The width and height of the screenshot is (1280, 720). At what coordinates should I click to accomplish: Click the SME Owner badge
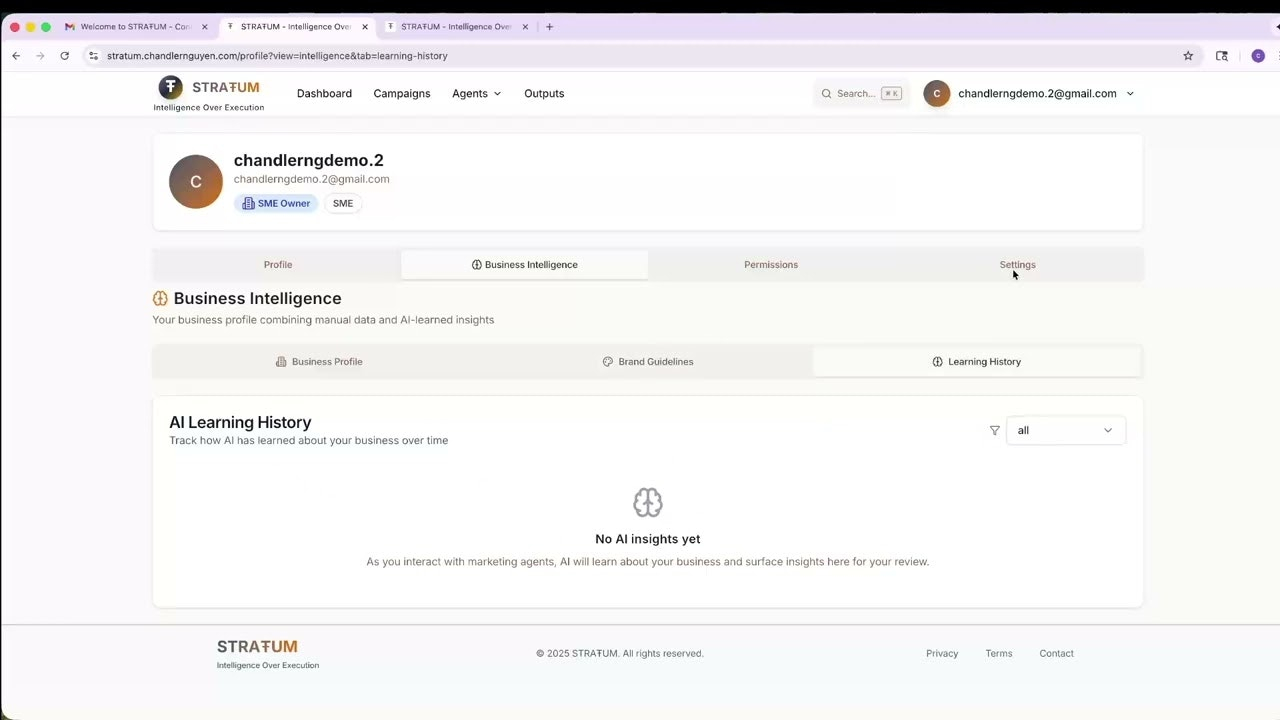pyautogui.click(x=276, y=203)
